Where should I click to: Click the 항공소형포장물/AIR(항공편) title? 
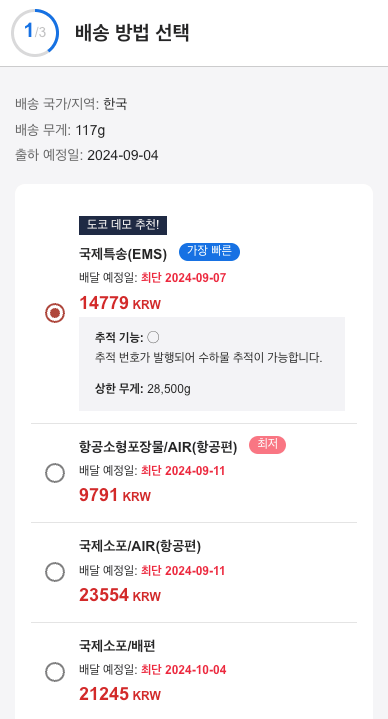tap(158, 447)
